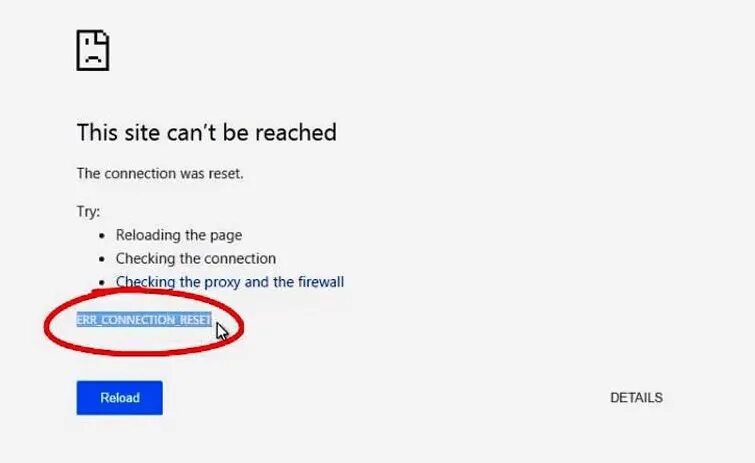Click the word "reset." in connection message

[x=226, y=173]
